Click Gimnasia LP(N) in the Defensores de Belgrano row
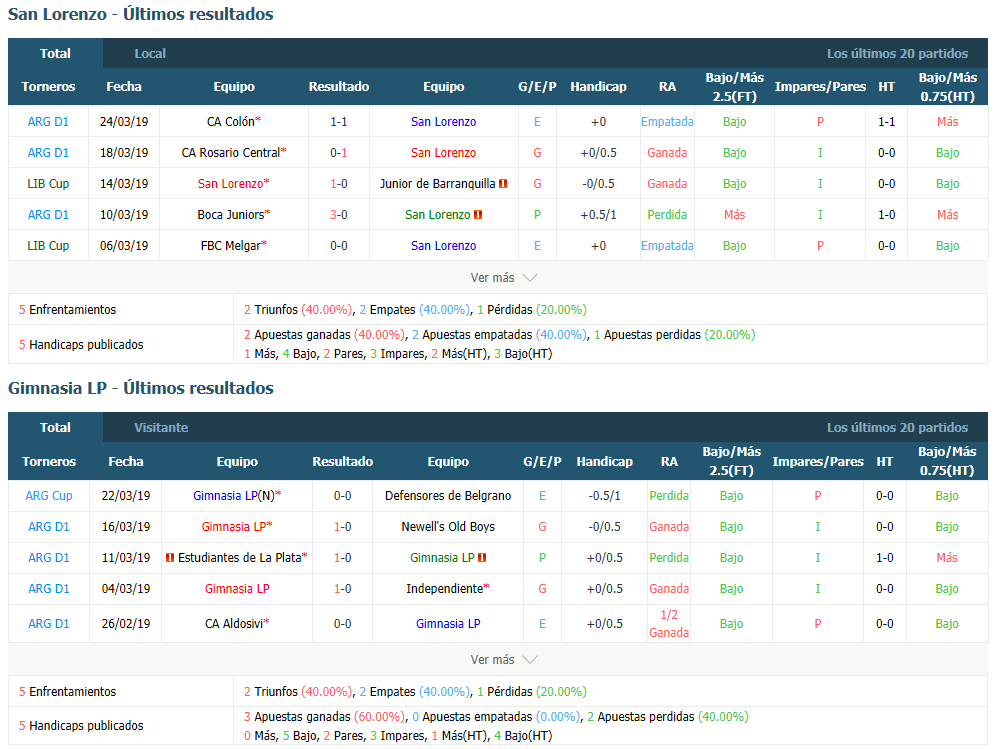Image resolution: width=1002 pixels, height=749 pixels. pos(234,496)
